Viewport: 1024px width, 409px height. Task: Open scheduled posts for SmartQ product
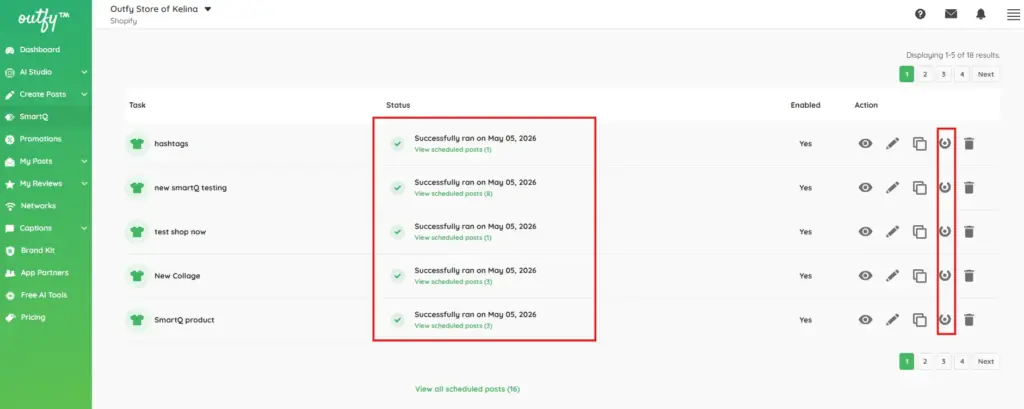click(453, 325)
